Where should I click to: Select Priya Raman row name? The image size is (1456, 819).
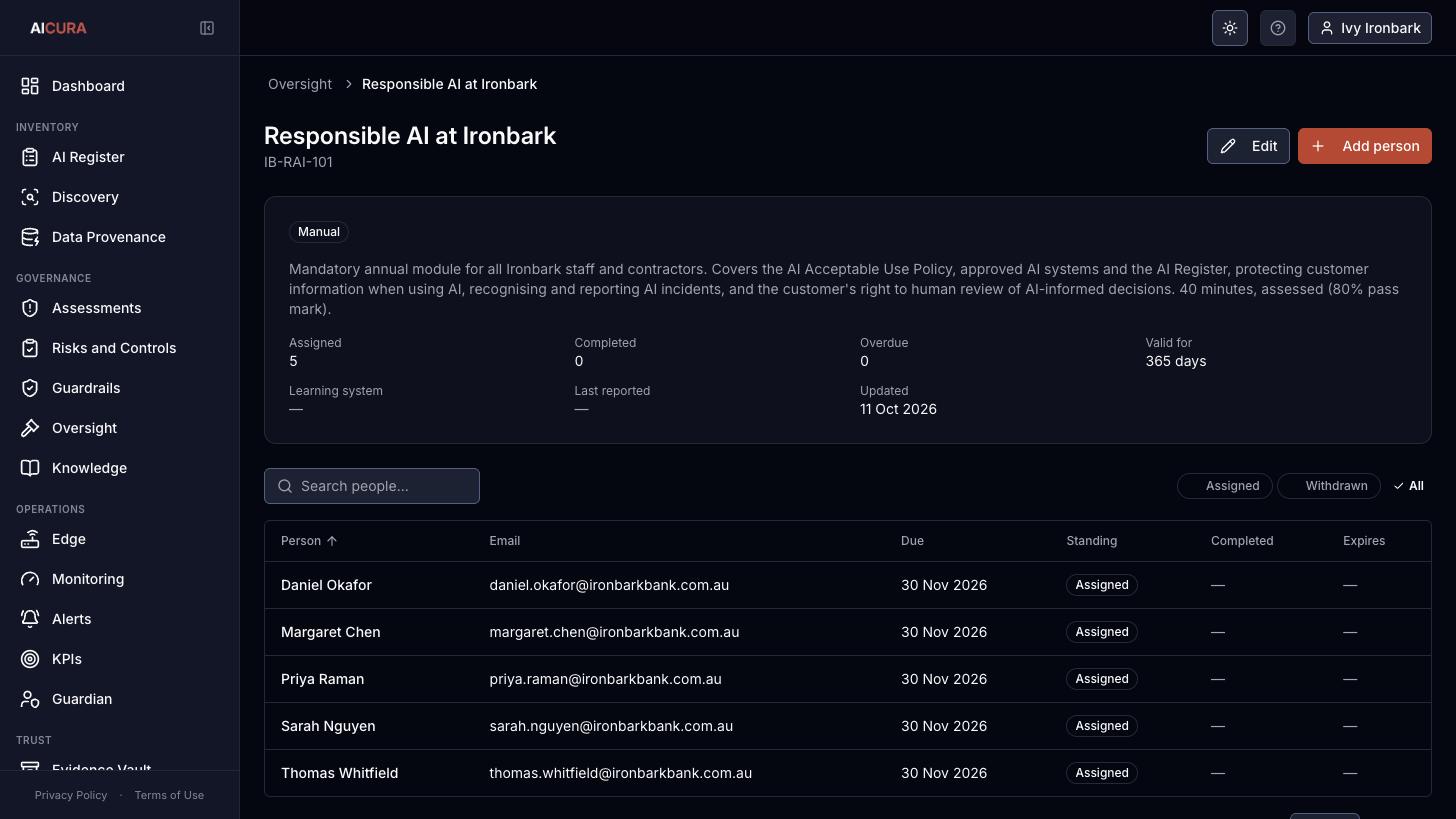point(322,679)
